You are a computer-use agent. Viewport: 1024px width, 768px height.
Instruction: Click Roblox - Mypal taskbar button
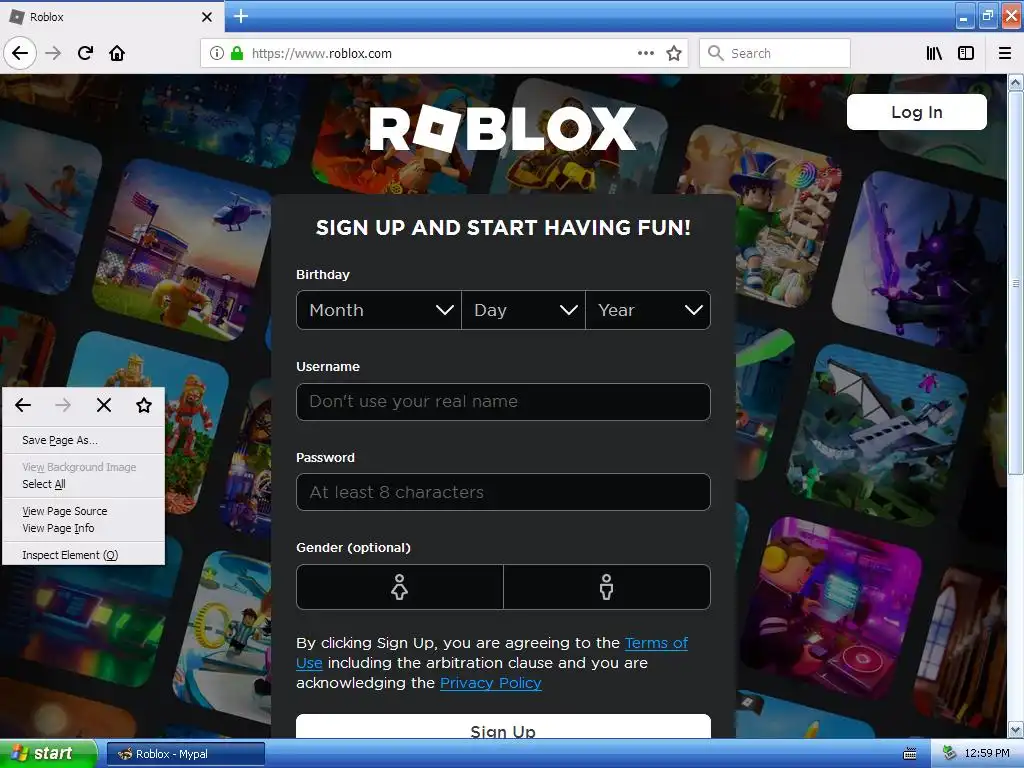(x=185, y=754)
